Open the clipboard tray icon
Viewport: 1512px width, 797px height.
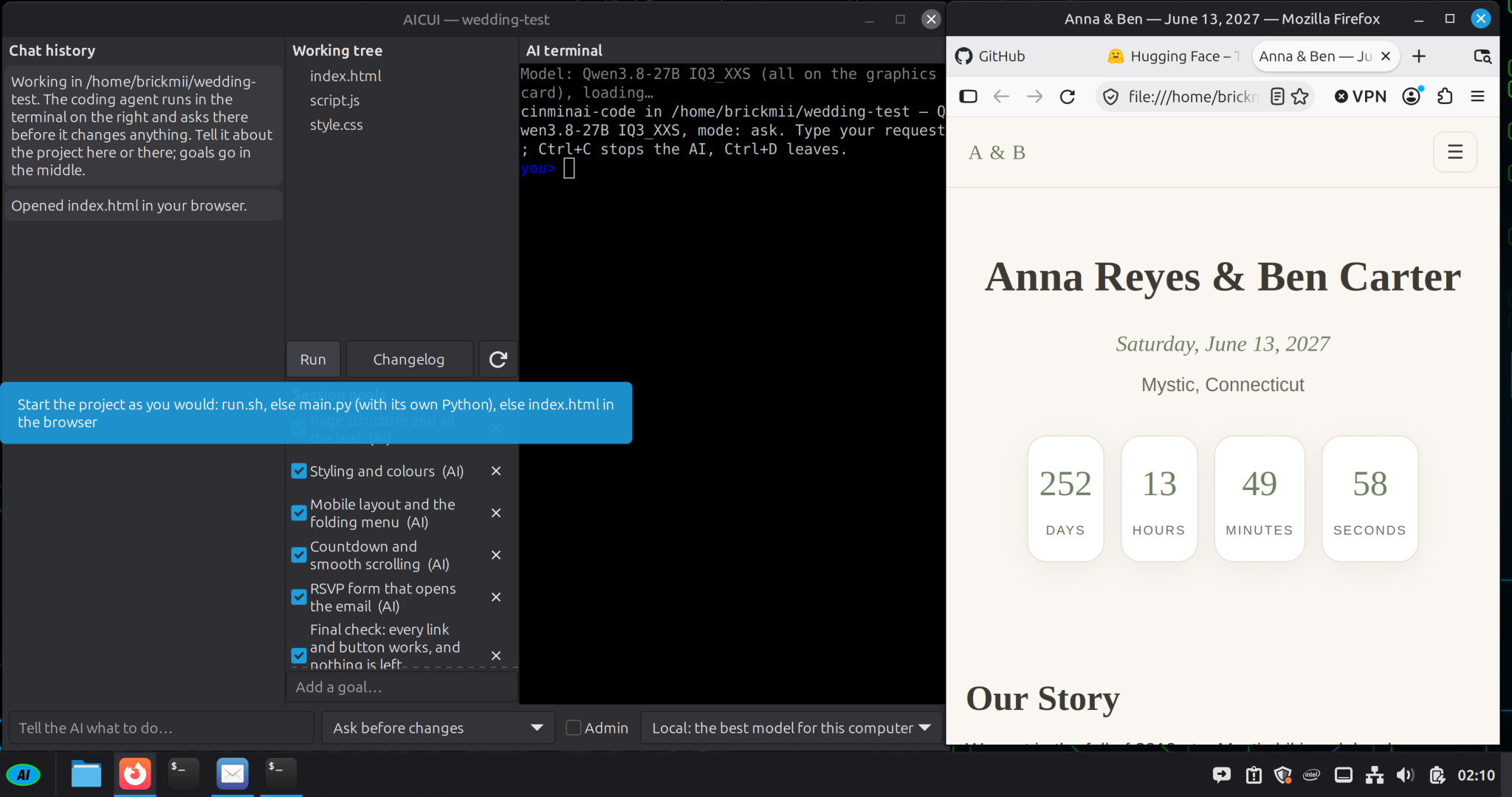pos(1254,775)
